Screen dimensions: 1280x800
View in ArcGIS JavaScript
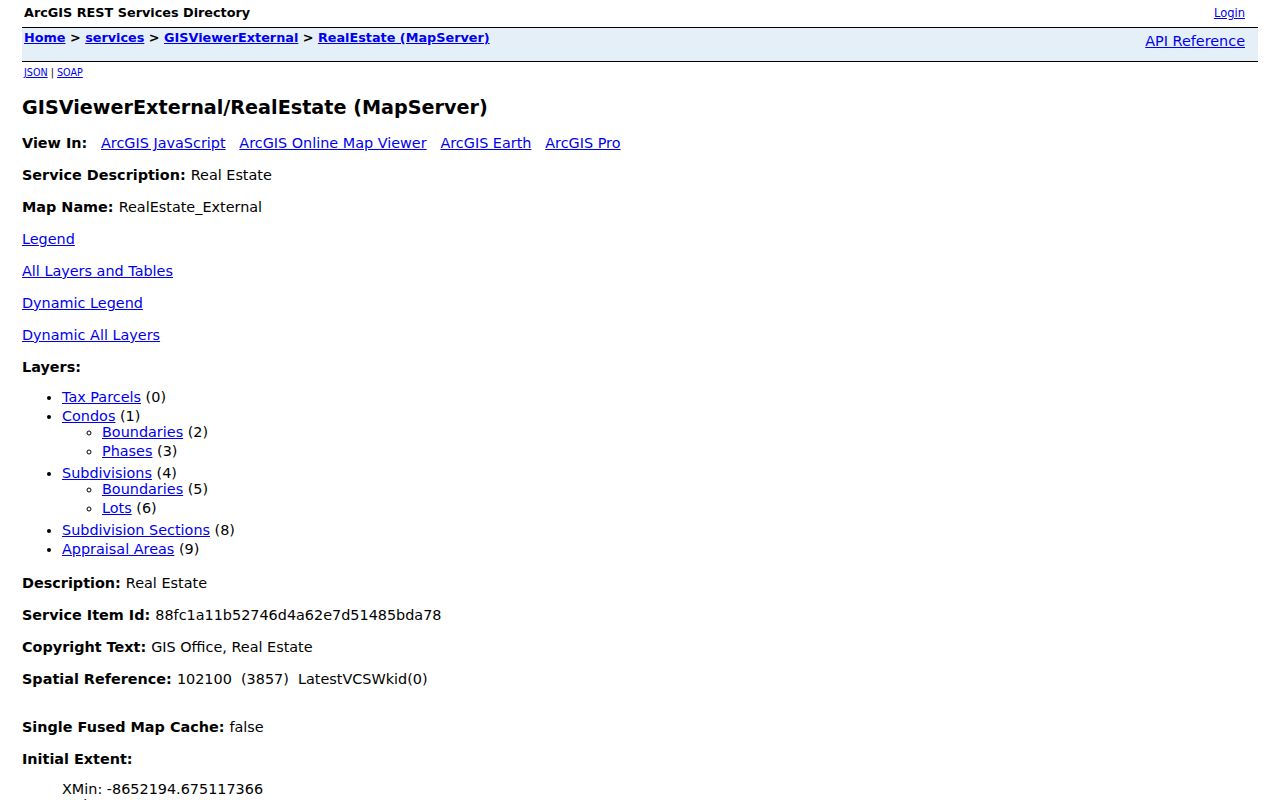click(x=163, y=143)
